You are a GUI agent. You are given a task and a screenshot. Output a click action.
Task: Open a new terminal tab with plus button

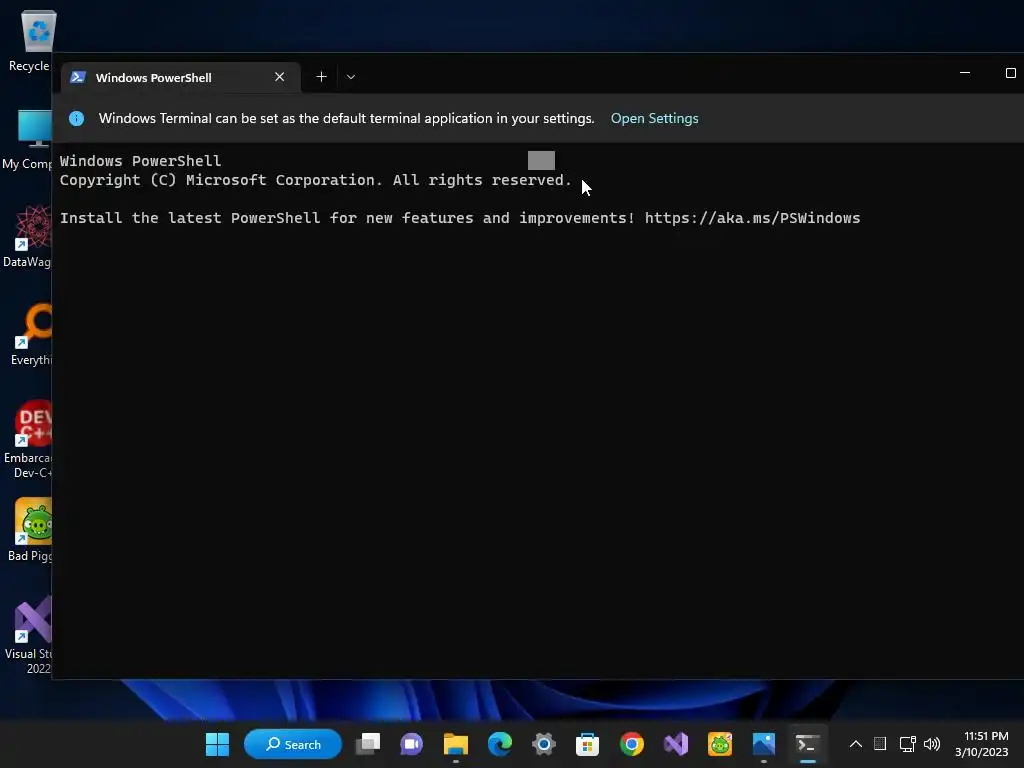coord(321,77)
